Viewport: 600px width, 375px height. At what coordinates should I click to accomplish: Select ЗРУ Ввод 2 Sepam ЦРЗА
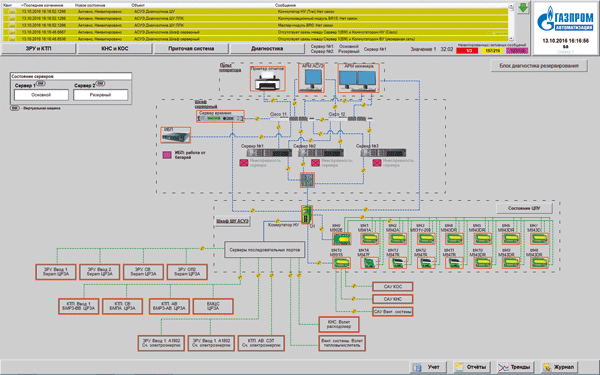click(x=99, y=272)
